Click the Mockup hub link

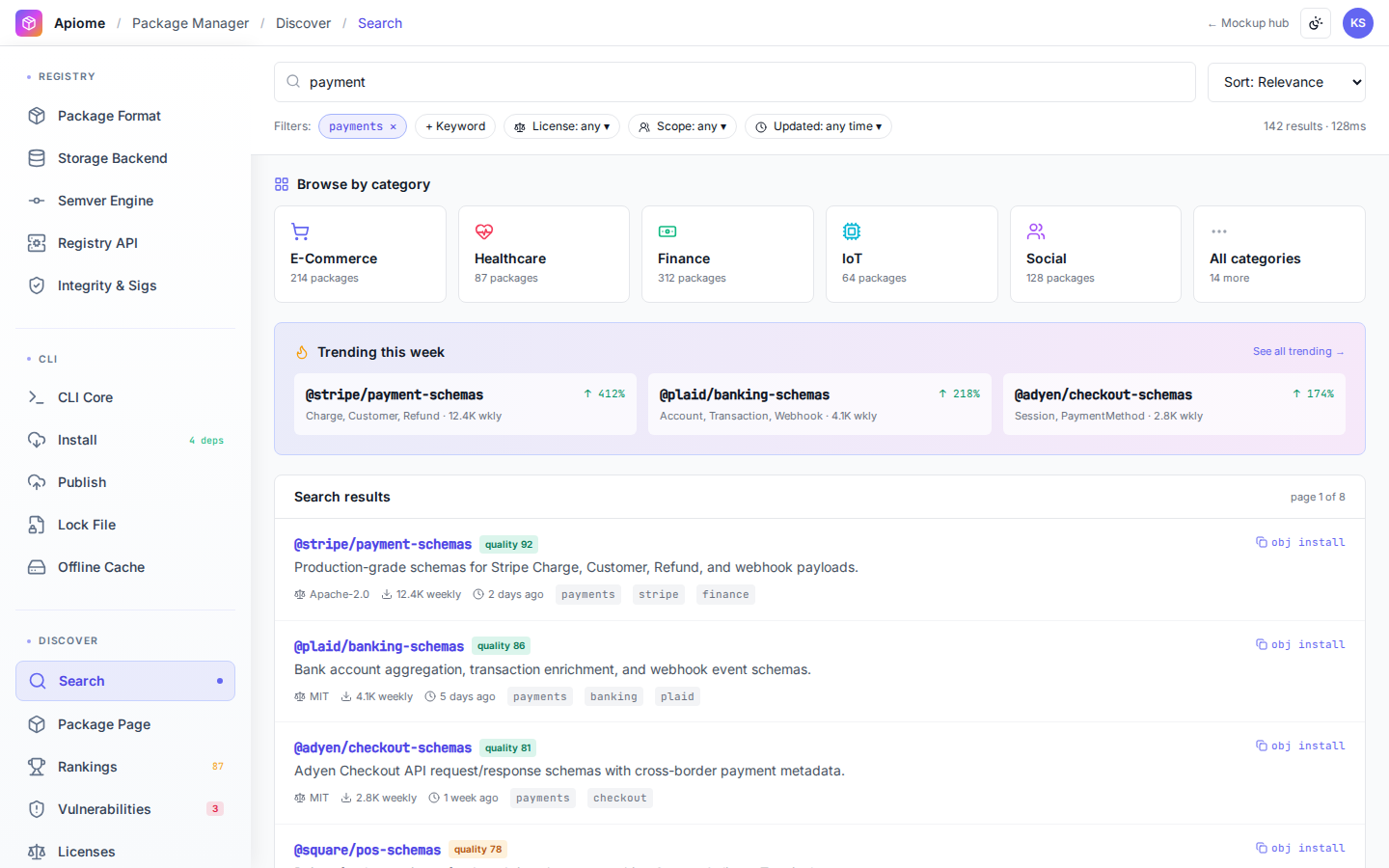click(1248, 23)
